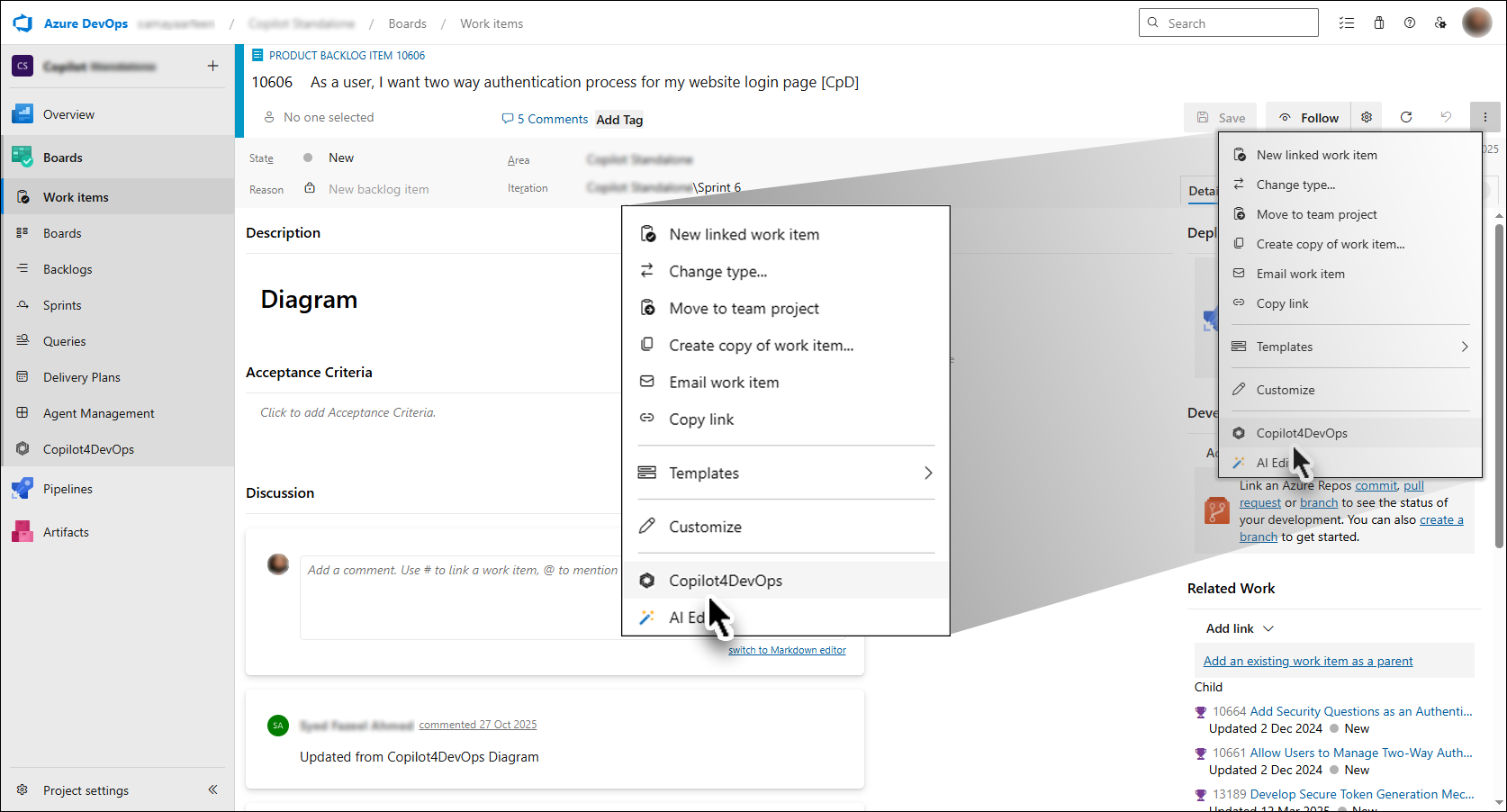Click the switch to Markdown editor link
1507x812 pixels.
click(787, 650)
